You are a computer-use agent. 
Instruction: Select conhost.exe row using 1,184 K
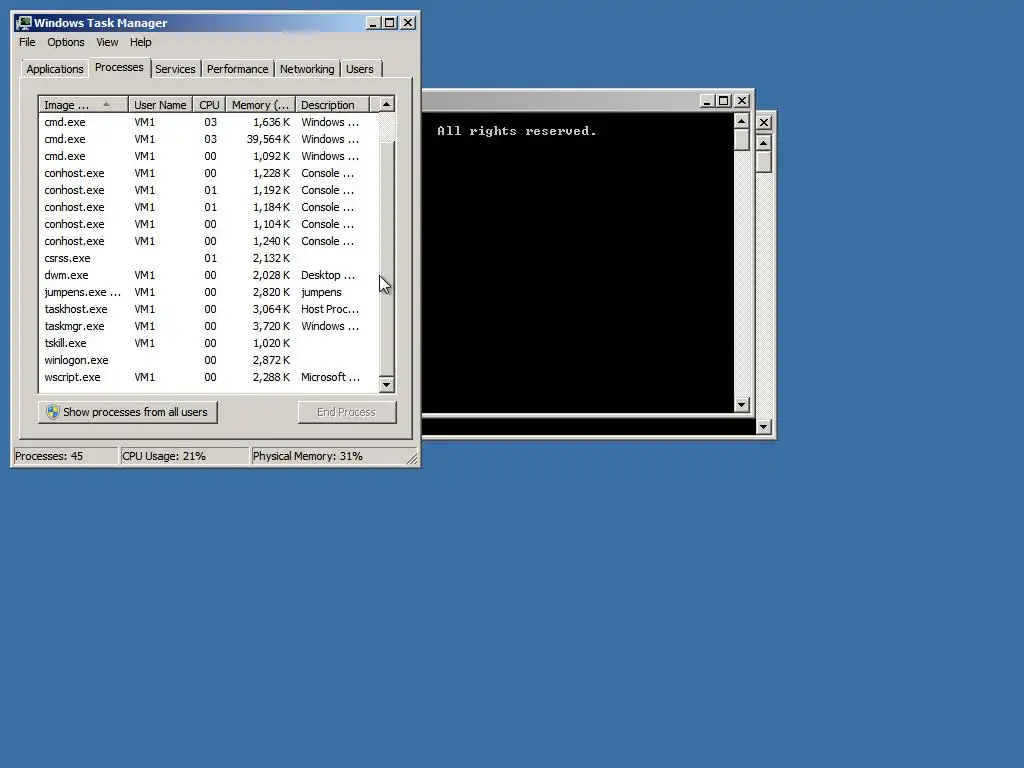point(208,207)
